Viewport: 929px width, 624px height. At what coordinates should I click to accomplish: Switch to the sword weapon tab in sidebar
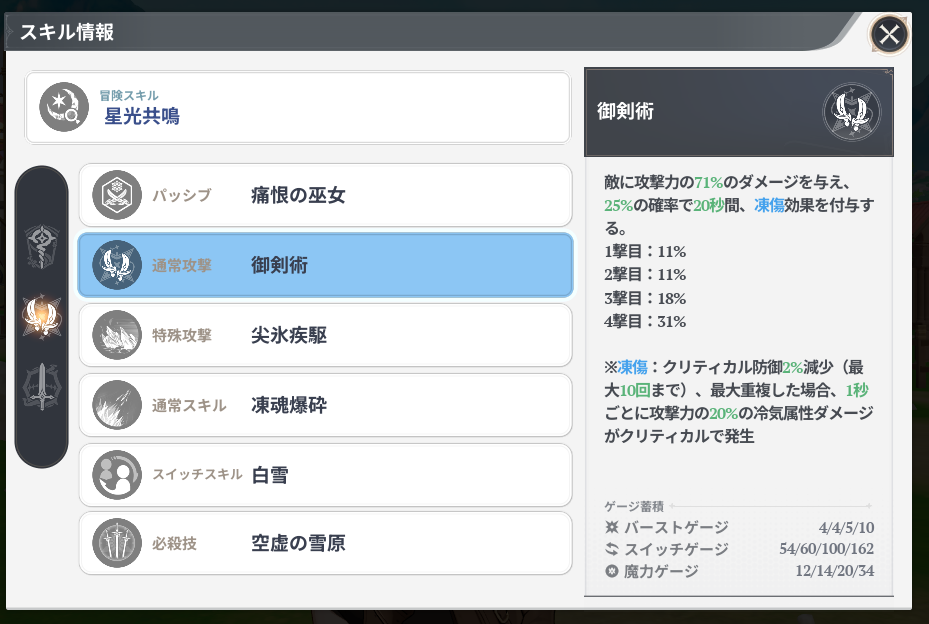(x=42, y=387)
